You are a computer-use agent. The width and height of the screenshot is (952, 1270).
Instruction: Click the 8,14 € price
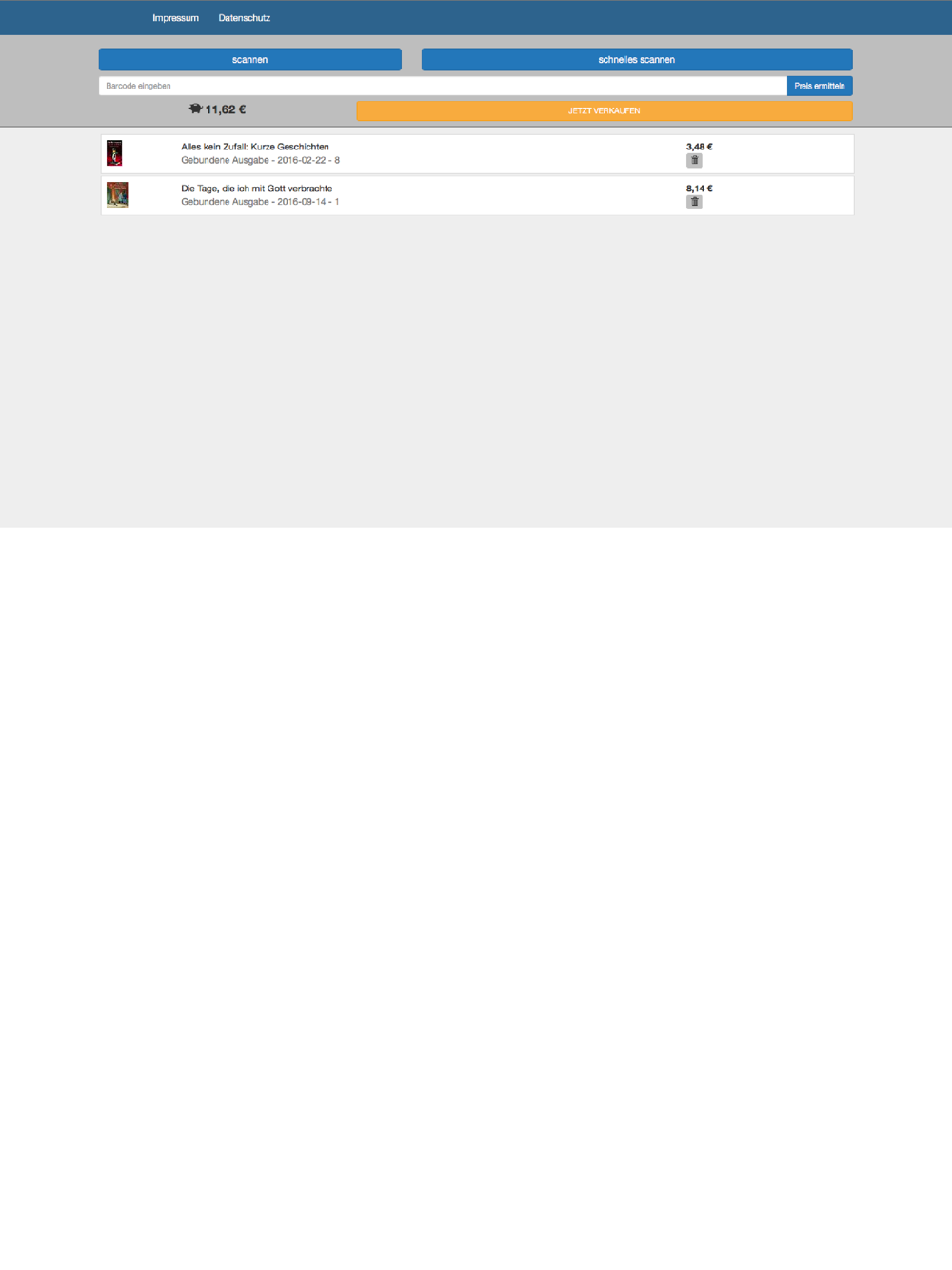click(700, 189)
